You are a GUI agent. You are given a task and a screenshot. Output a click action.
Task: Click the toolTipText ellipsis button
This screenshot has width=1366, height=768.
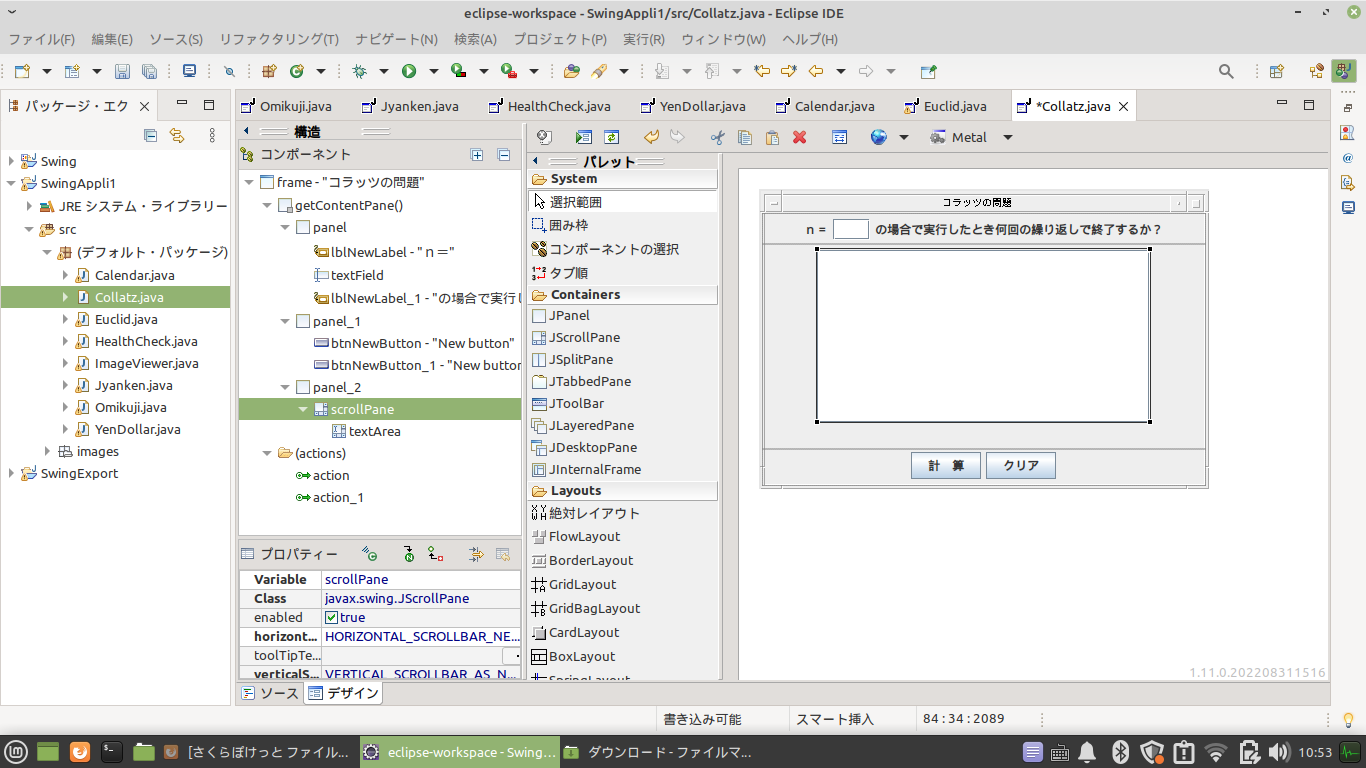(x=512, y=656)
